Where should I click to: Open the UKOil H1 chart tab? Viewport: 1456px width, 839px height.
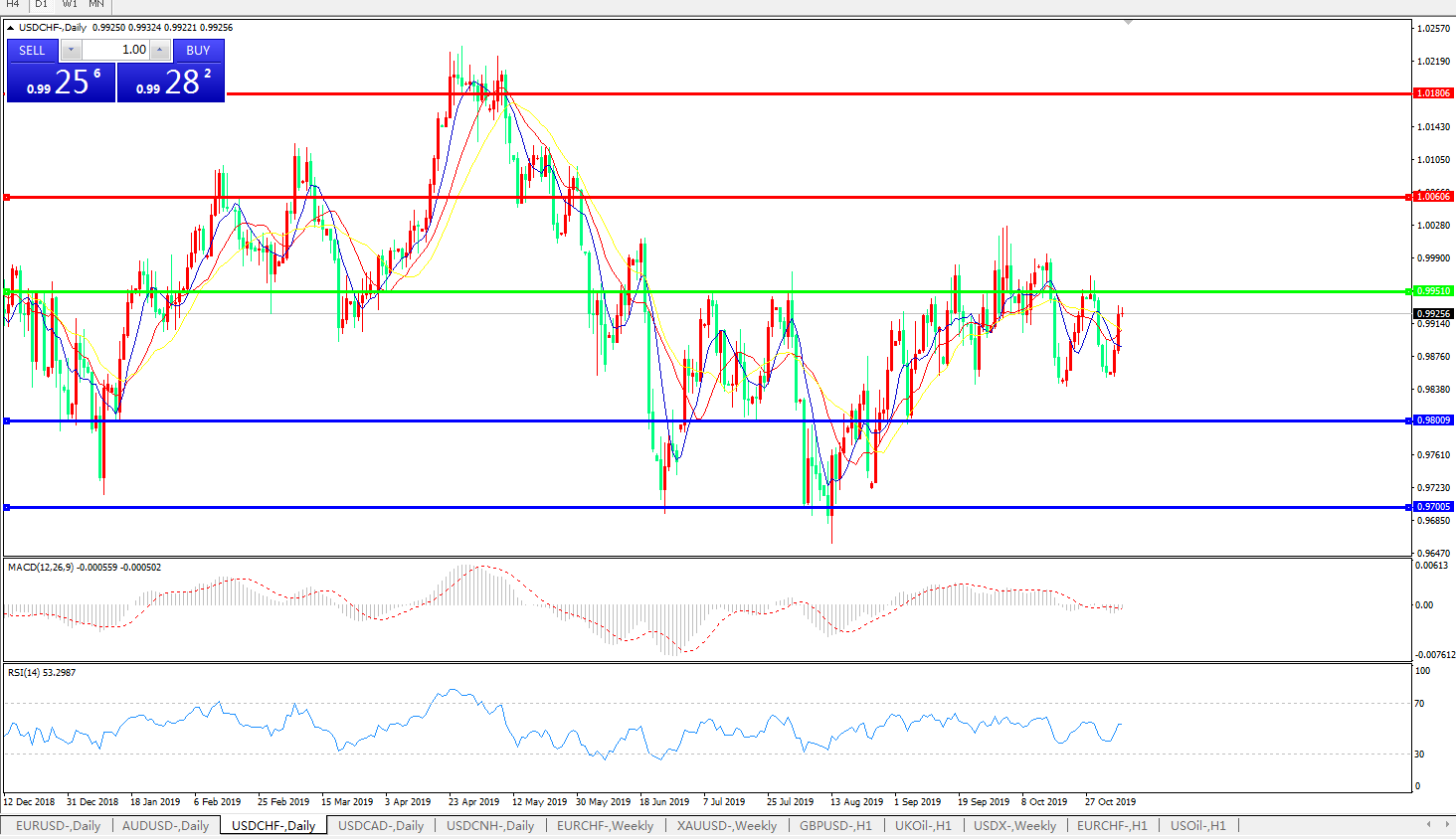[922, 825]
